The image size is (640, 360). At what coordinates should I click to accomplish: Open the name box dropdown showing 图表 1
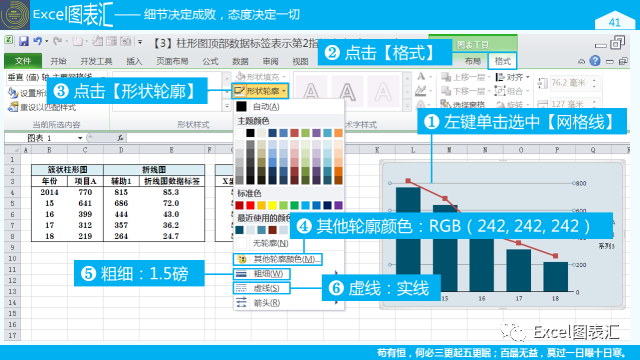click(x=80, y=138)
